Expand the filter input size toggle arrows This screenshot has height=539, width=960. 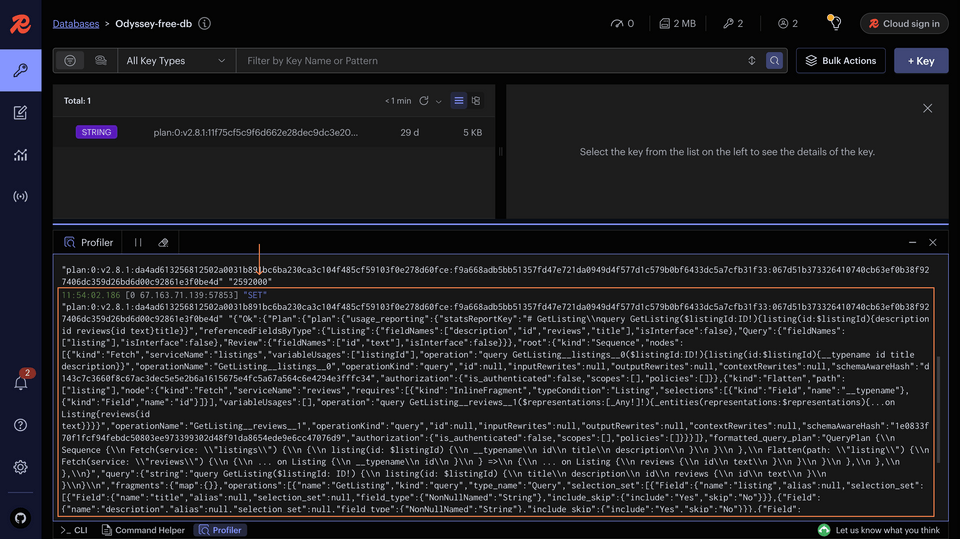pyautogui.click(x=752, y=61)
